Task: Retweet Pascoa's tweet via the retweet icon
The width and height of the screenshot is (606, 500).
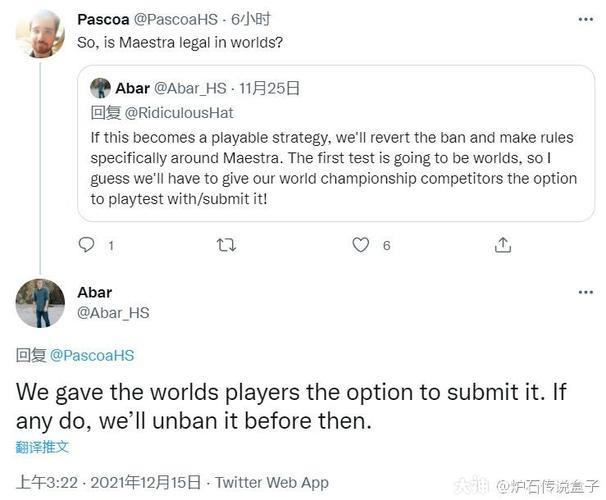Action: pos(226,244)
